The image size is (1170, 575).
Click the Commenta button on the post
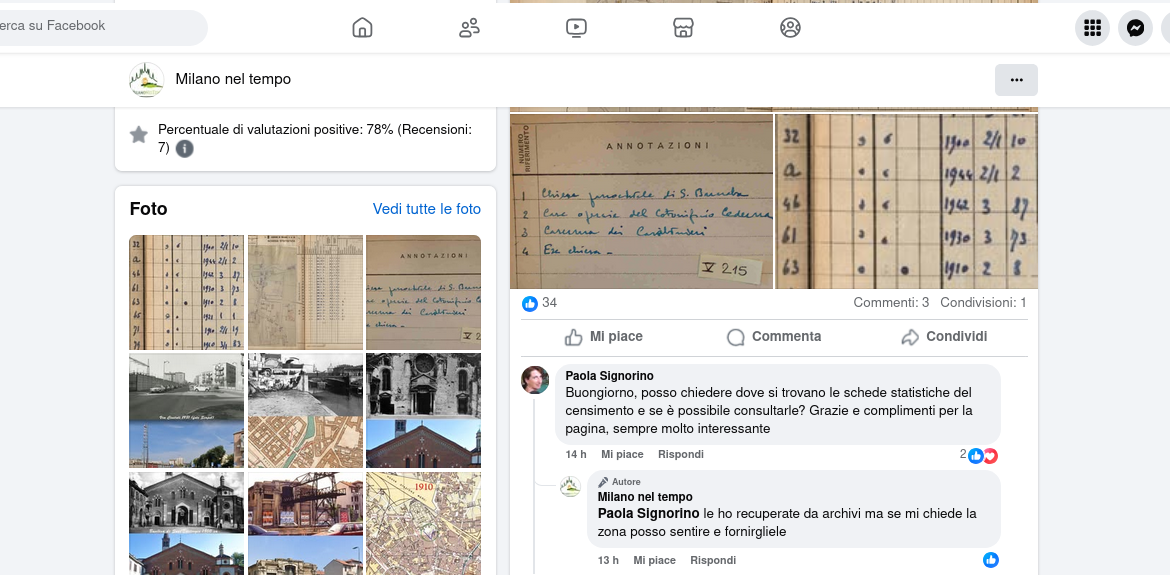[x=774, y=337]
